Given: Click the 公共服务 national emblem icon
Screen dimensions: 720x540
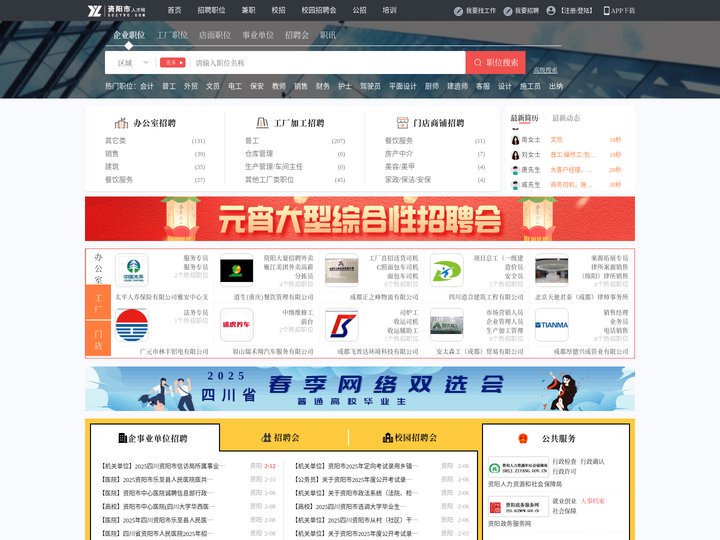Looking at the screenshot, I should [x=523, y=438].
